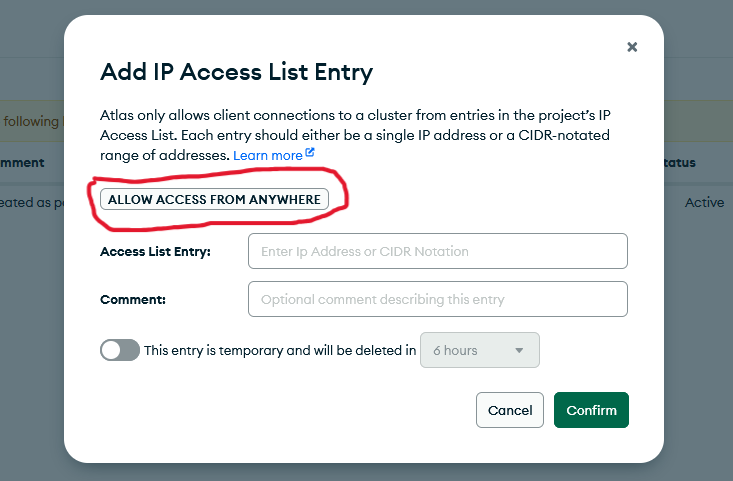This screenshot has width=733, height=481.
Task: Click the optional Comment text field
Action: pos(437,299)
